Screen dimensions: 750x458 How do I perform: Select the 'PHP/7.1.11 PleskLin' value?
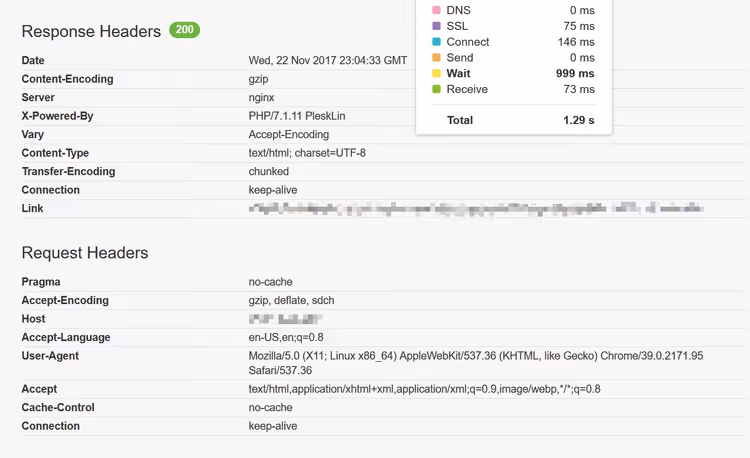[x=297, y=116]
